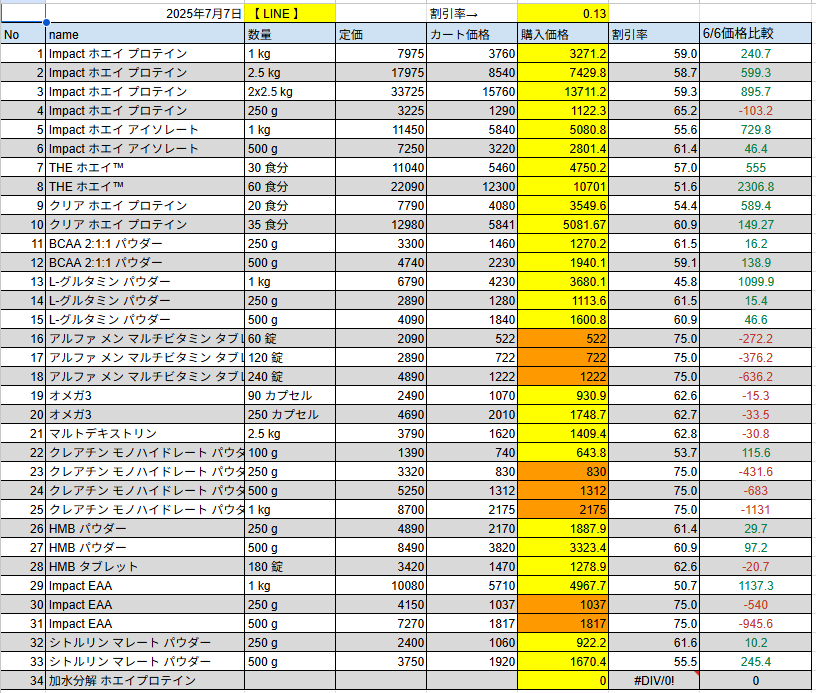
Task: Click purchase price 5081.67
Action: click(x=563, y=225)
